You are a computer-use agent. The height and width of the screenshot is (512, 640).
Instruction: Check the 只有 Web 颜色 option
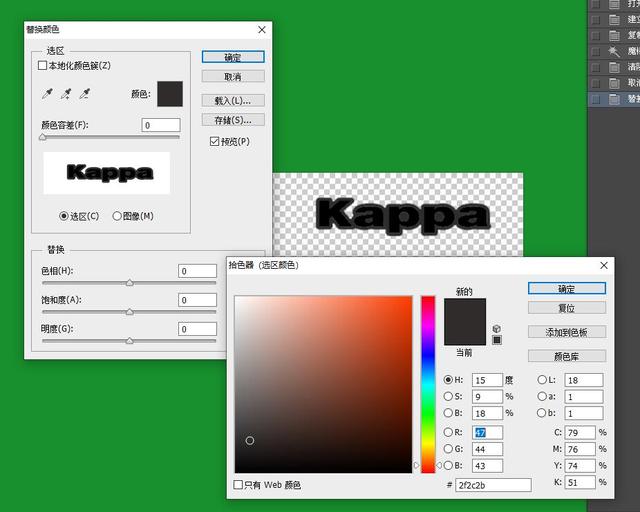[238, 485]
